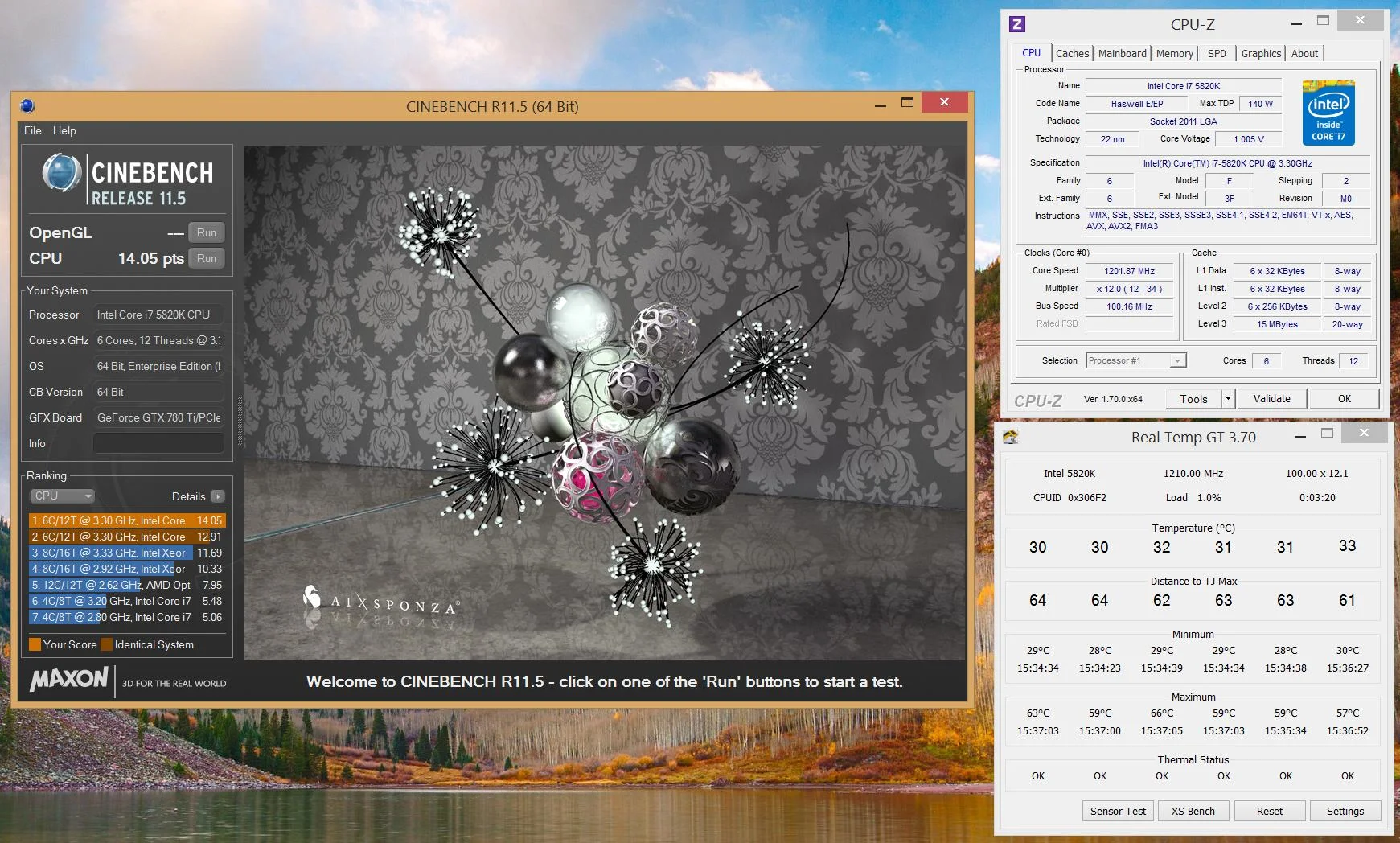Image resolution: width=1400 pixels, height=843 pixels.
Task: Minimize the Real Temp GT window
Action: [x=1299, y=435]
